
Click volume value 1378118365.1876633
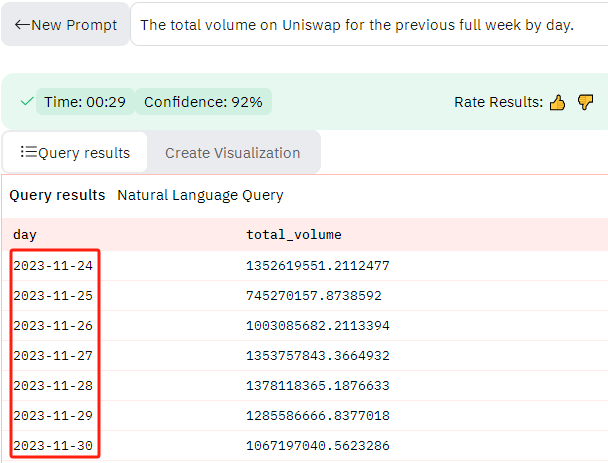pyautogui.click(x=318, y=385)
